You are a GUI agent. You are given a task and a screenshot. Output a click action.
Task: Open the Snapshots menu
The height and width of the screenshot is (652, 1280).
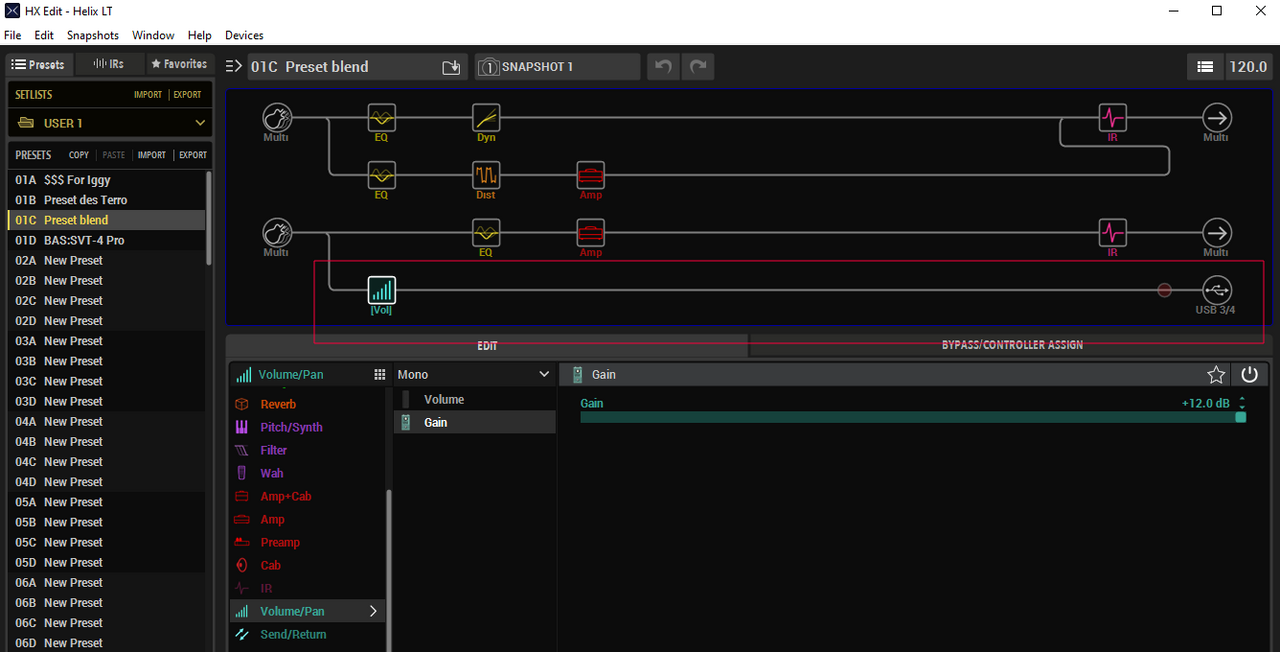coord(93,35)
